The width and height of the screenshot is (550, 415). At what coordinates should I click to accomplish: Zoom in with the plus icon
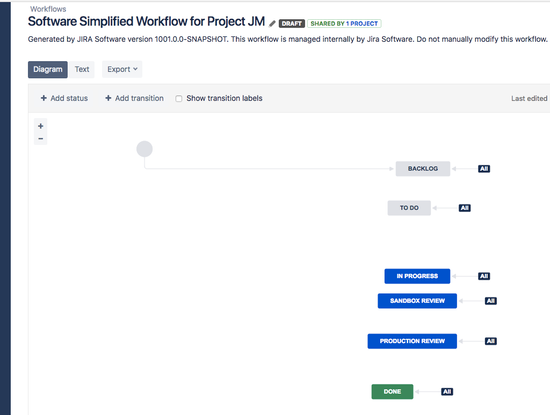pos(41,126)
